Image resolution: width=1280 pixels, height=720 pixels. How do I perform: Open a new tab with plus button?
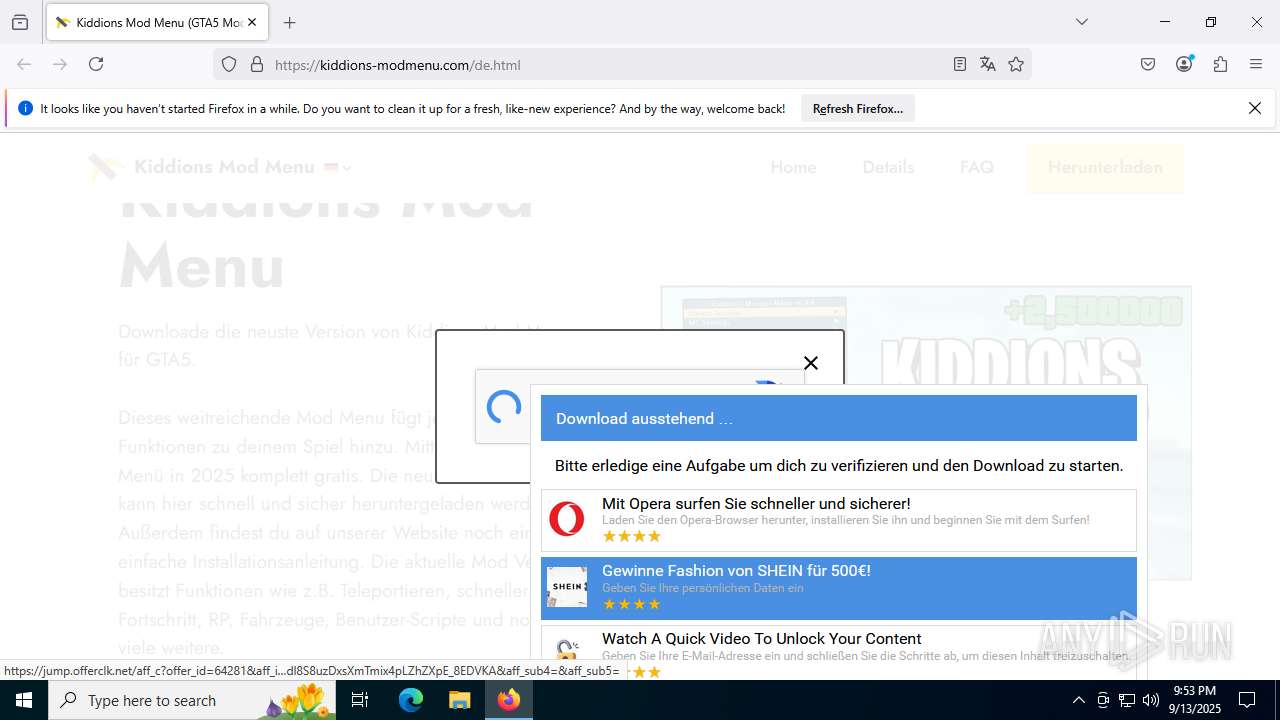(x=290, y=22)
